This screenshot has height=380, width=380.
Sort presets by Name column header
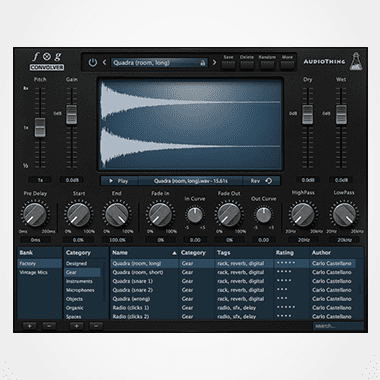pos(145,253)
